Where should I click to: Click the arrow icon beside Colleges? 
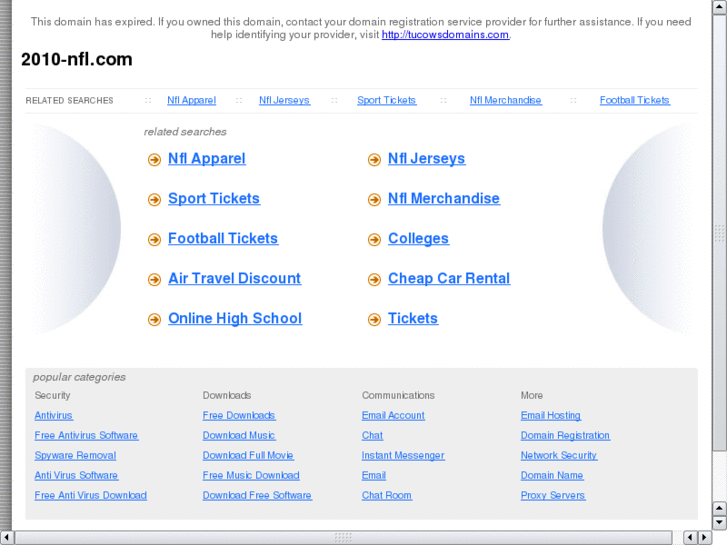tap(374, 240)
